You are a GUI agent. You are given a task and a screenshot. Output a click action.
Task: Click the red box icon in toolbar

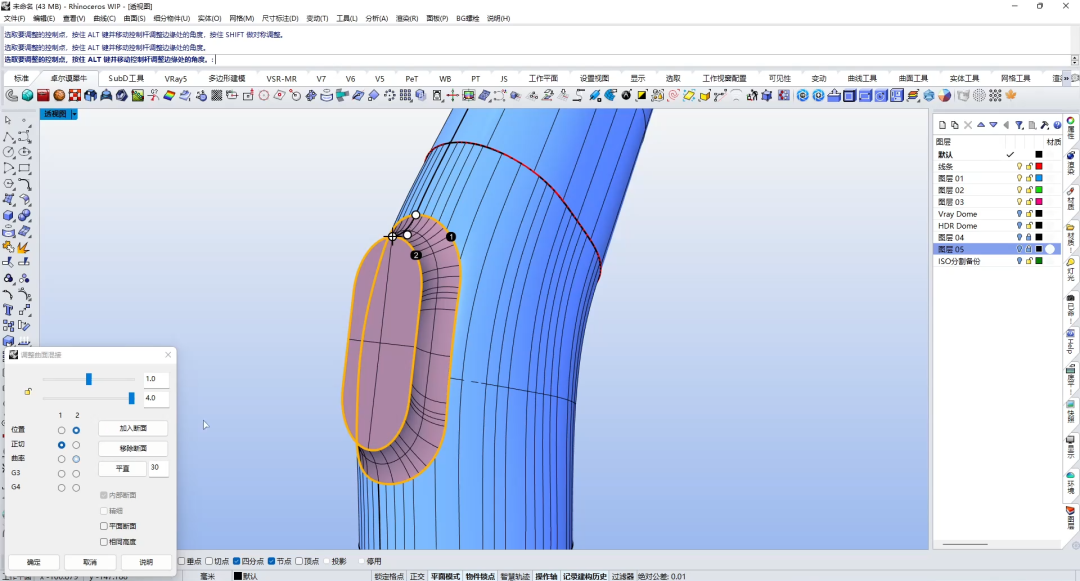(x=43, y=96)
